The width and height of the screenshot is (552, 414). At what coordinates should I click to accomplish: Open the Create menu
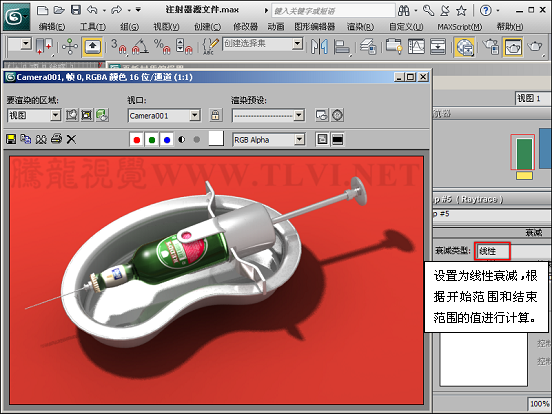click(x=207, y=26)
